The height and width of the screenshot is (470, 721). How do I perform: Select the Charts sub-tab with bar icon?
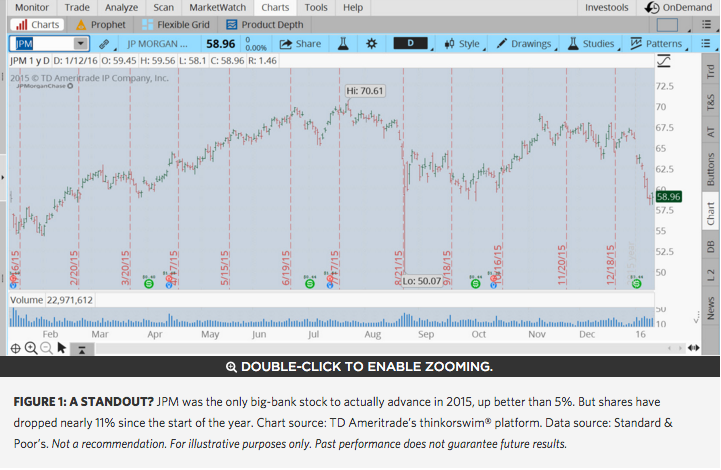tap(37, 24)
